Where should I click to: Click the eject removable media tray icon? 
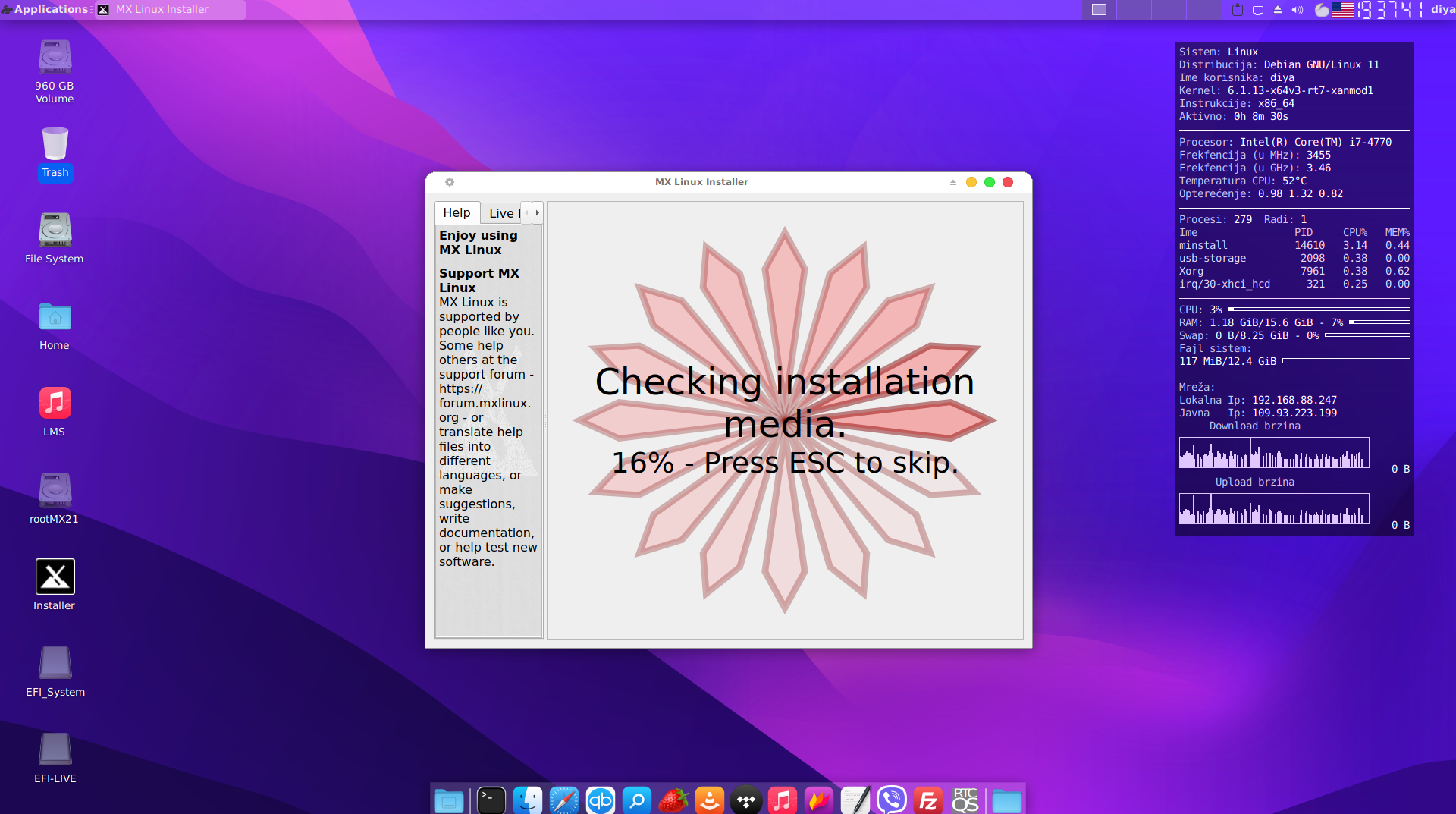click(1278, 10)
